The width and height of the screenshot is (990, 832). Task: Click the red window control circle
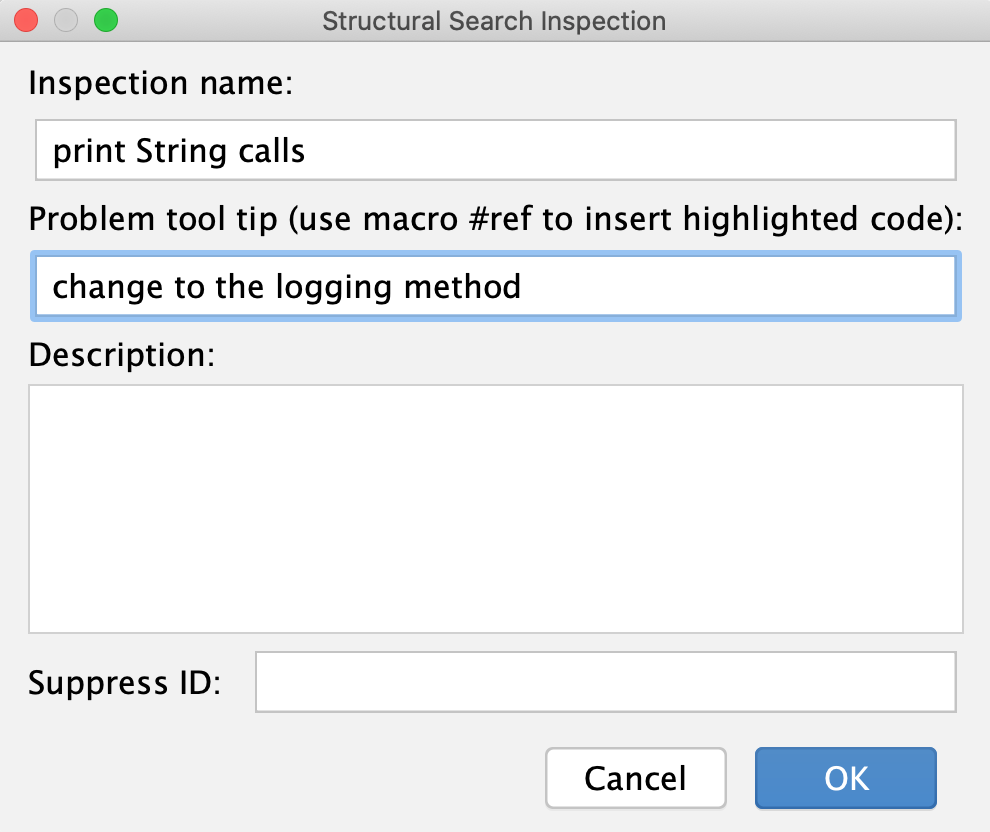(25, 18)
